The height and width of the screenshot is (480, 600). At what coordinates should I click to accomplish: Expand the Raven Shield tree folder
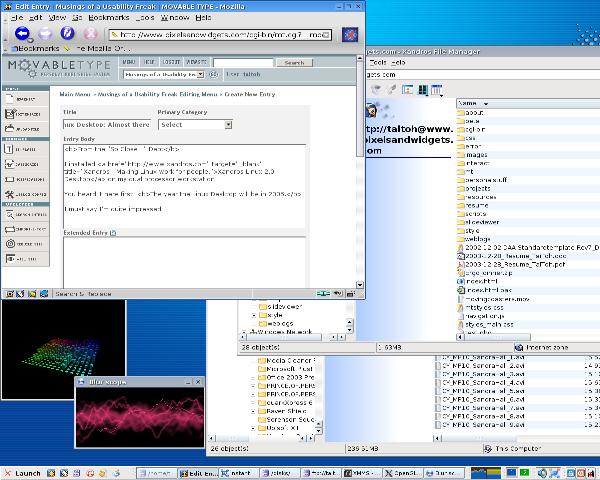(x=253, y=411)
